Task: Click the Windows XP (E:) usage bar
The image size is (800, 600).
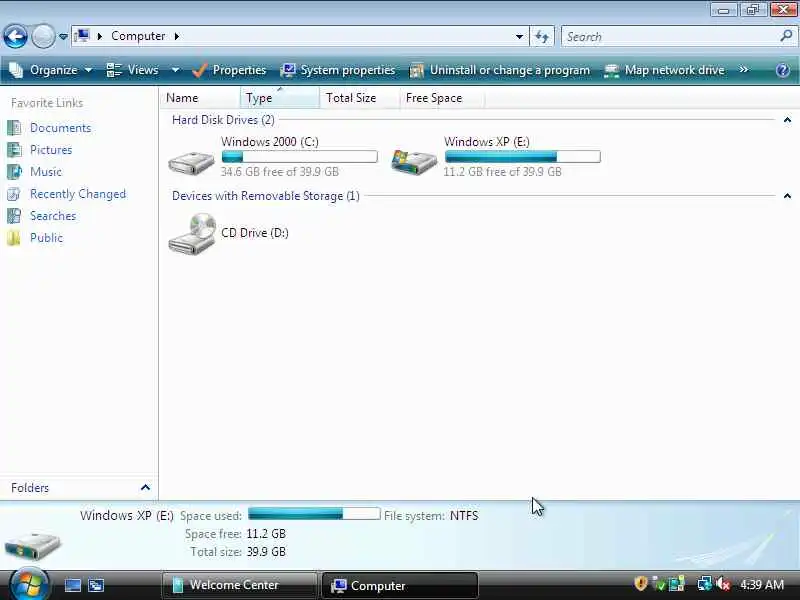Action: [x=522, y=157]
